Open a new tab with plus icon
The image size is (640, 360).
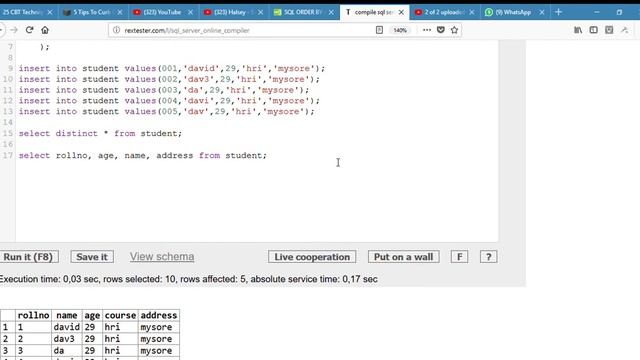pos(558,12)
